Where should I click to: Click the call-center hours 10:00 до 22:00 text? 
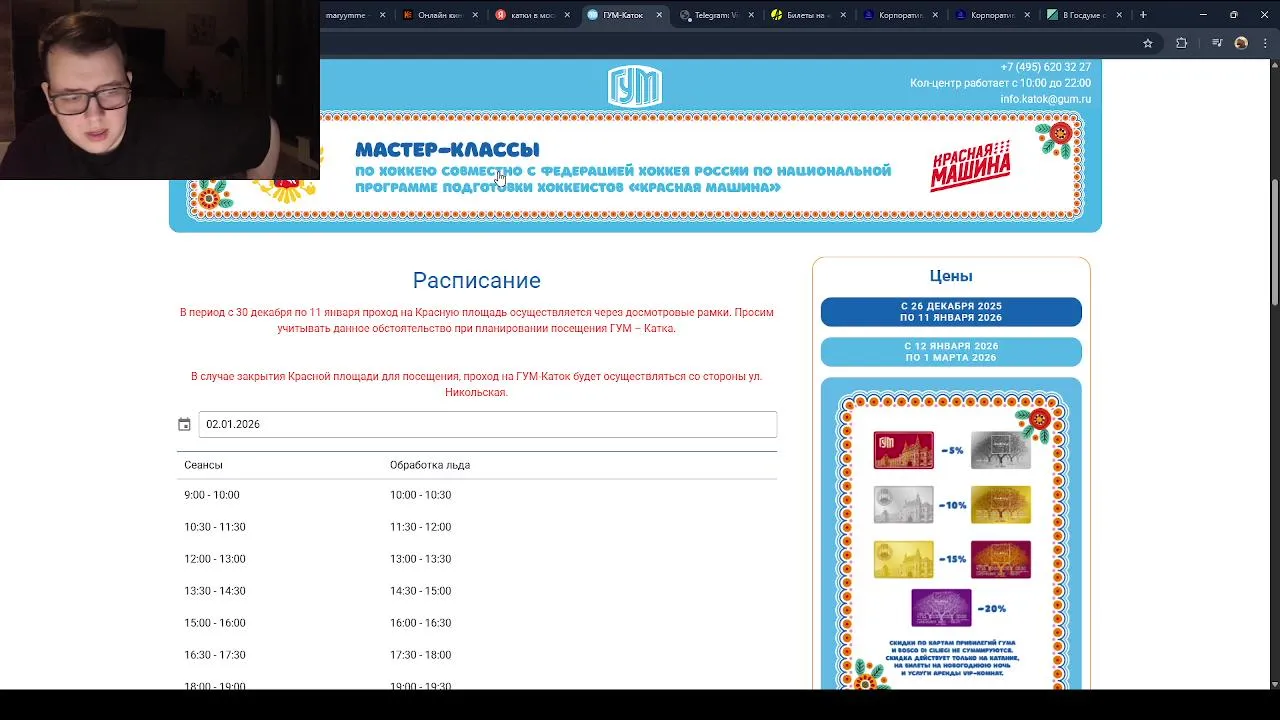pyautogui.click(x=1000, y=83)
